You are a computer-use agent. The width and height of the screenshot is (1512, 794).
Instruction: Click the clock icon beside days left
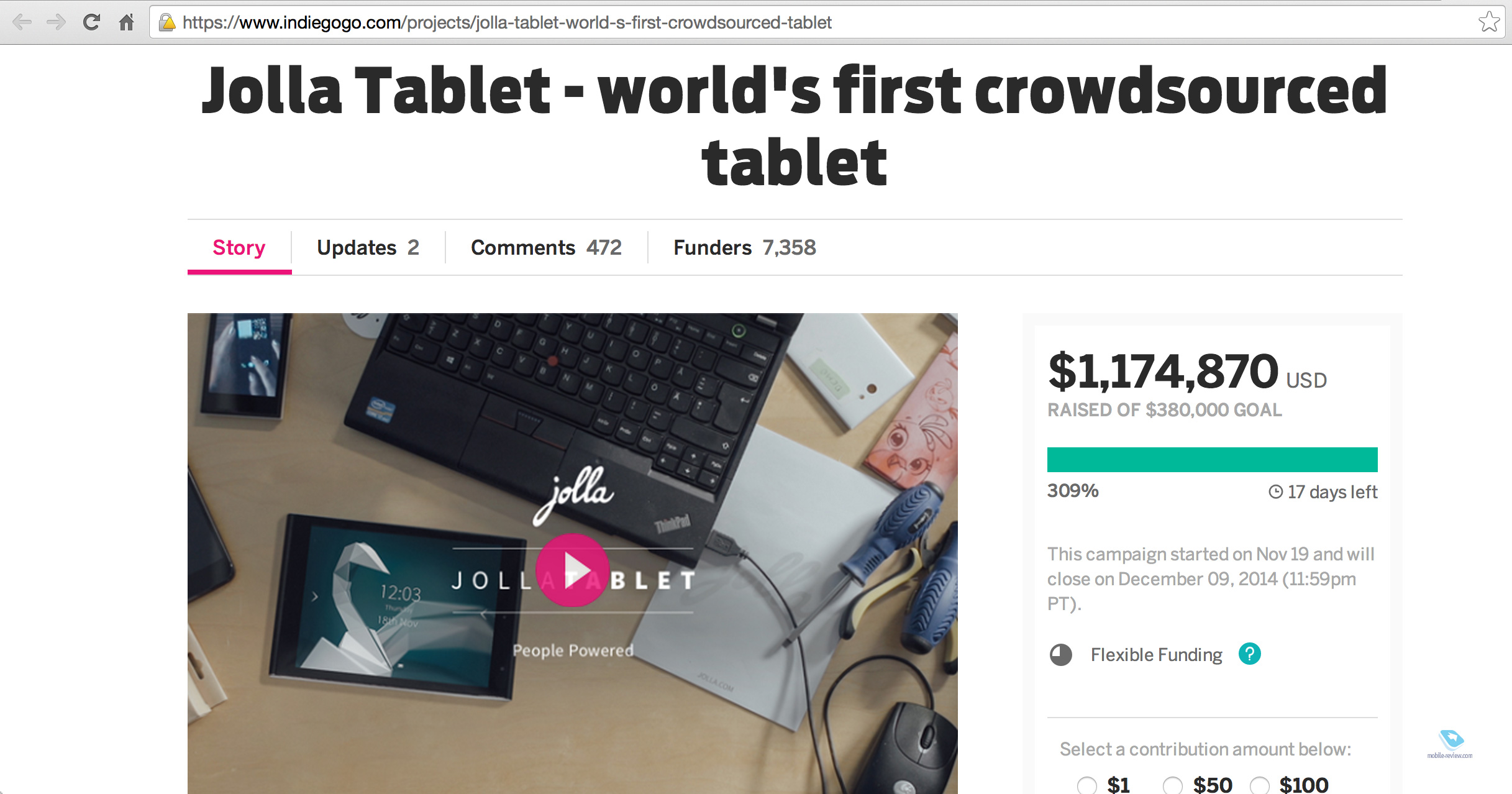[x=1275, y=492]
